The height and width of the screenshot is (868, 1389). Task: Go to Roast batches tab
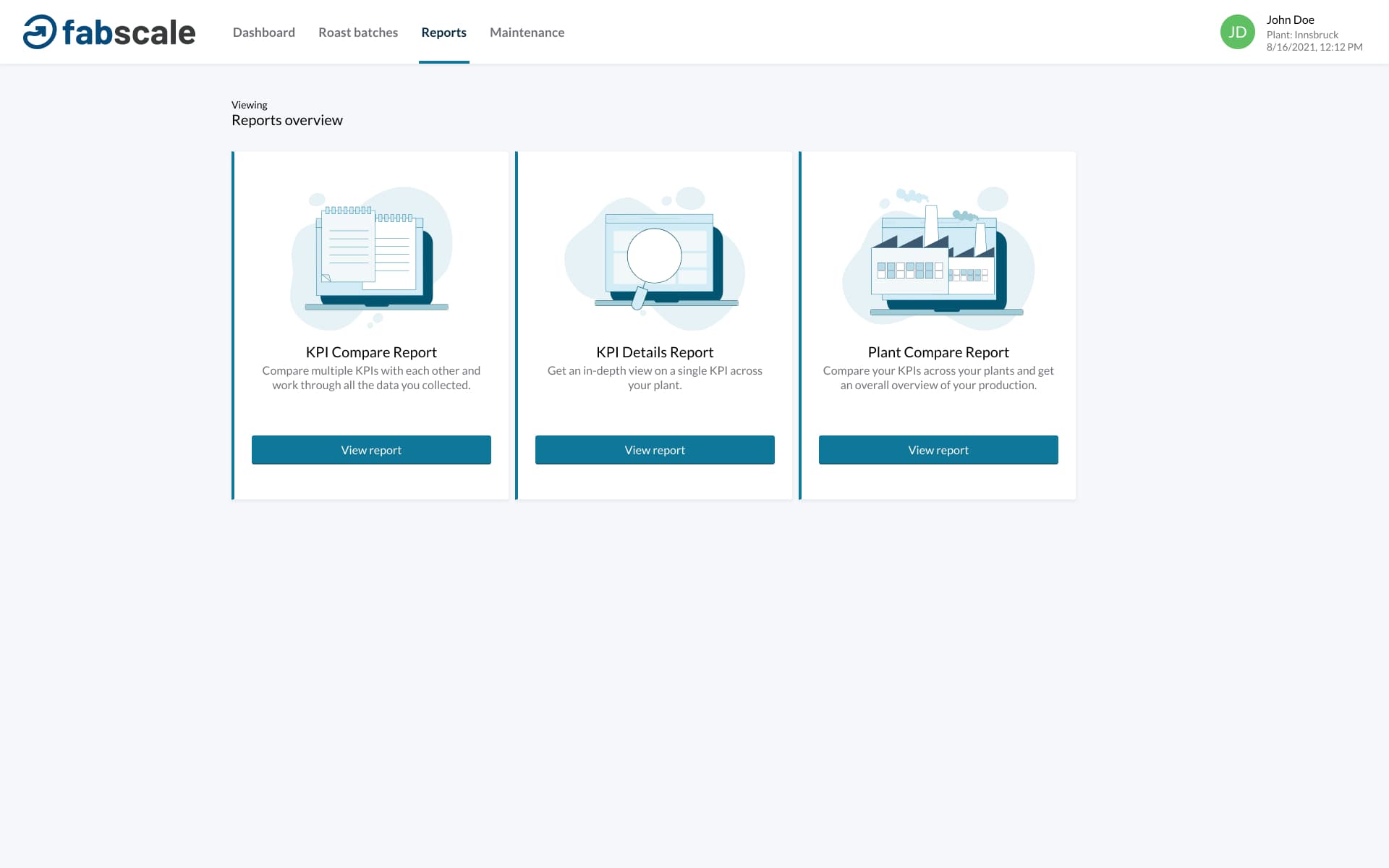358,32
